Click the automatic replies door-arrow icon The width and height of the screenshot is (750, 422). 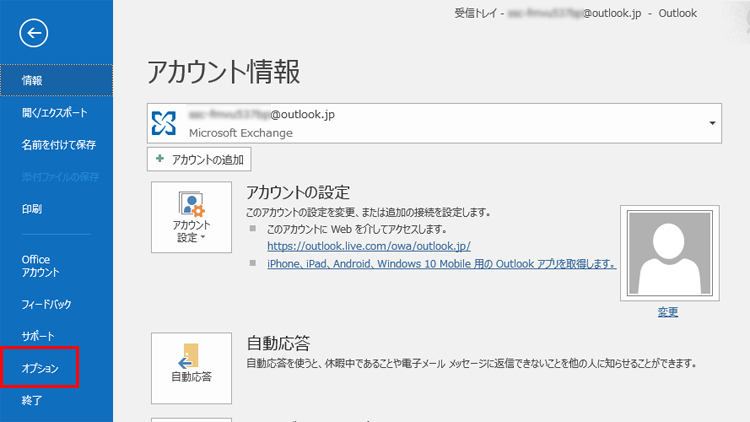point(190,355)
